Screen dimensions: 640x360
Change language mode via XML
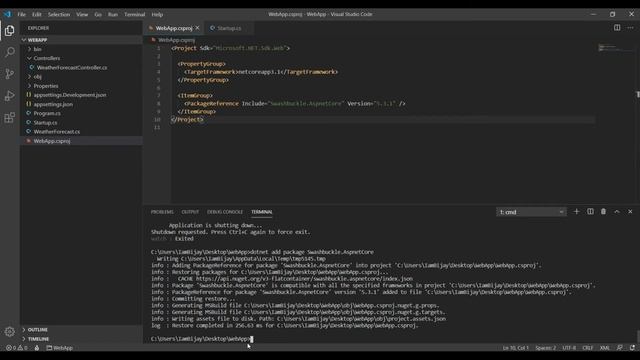click(604, 348)
